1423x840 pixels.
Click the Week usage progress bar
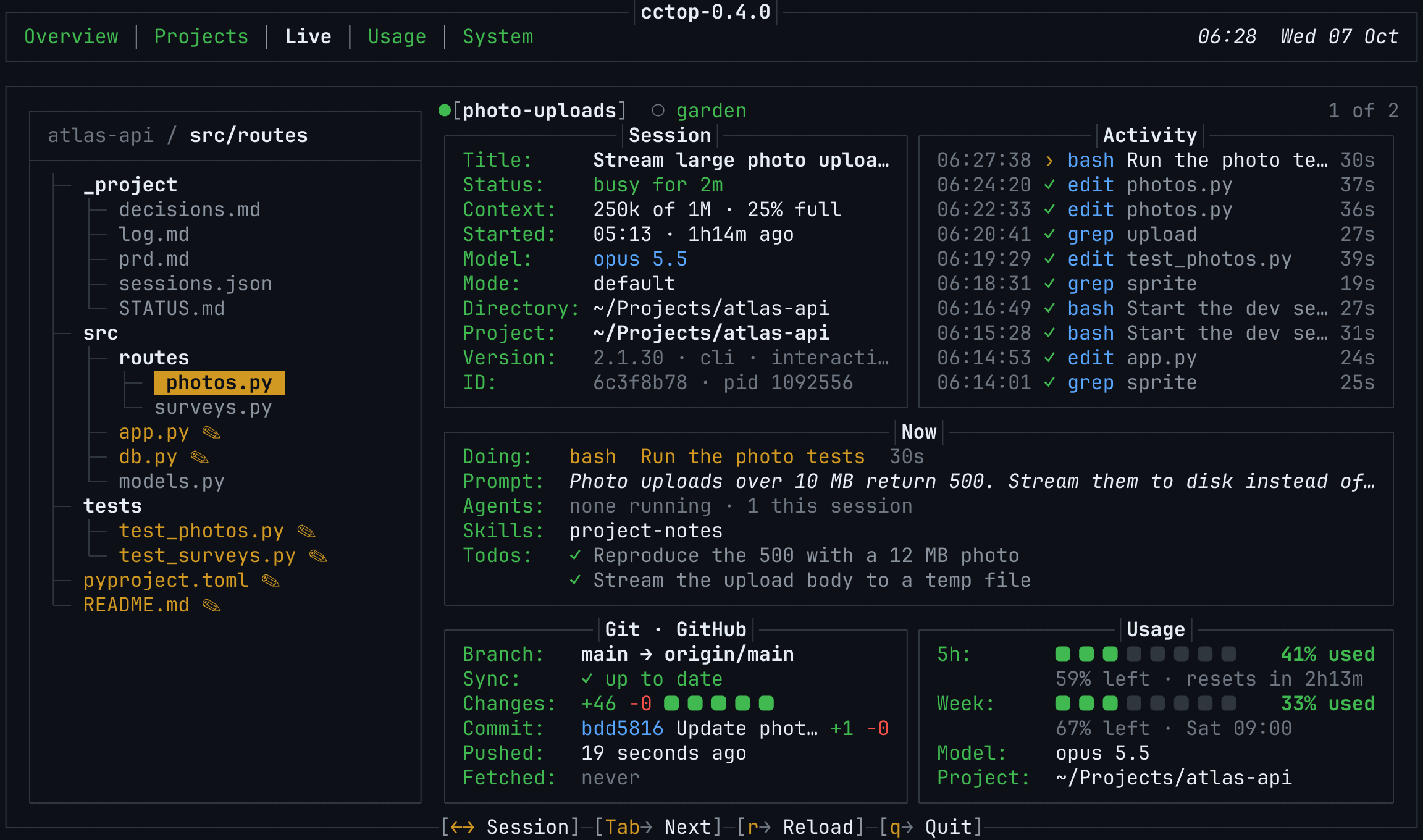pyautogui.click(x=1146, y=703)
